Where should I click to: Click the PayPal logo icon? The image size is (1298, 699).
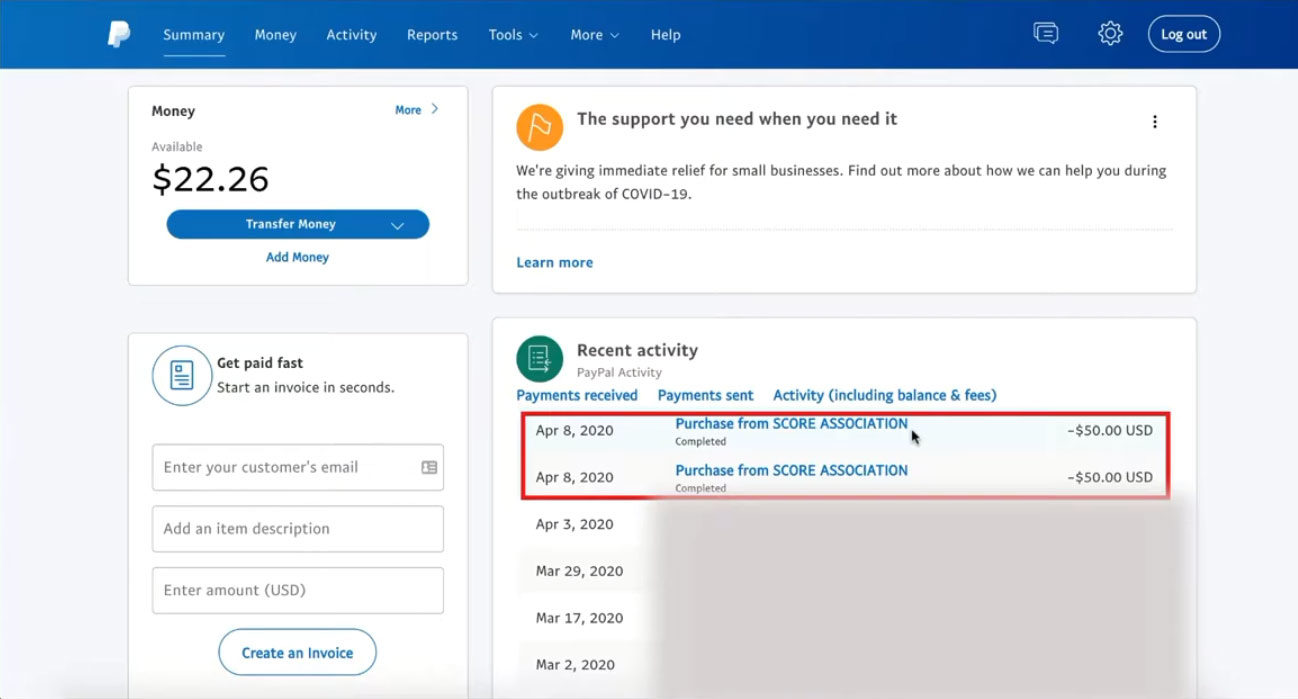pos(119,34)
